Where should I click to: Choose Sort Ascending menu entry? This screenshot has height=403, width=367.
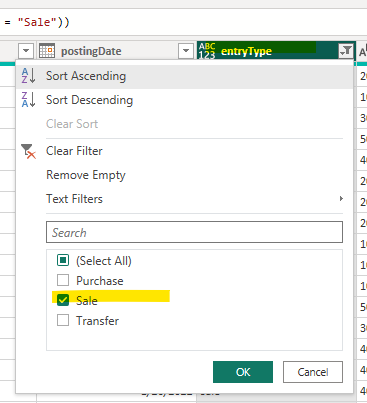pos(184,76)
